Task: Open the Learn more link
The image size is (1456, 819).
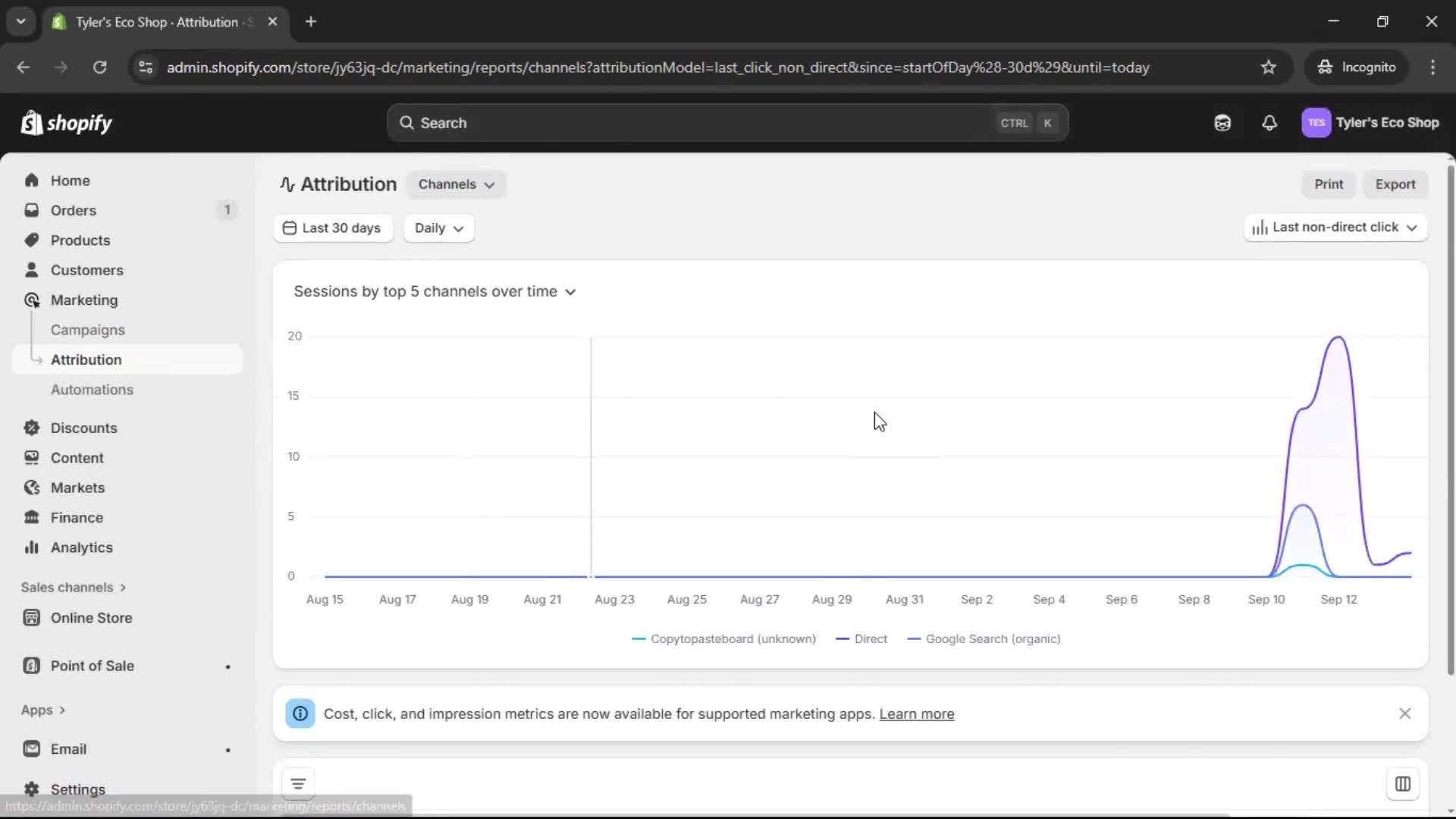Action: 917,714
